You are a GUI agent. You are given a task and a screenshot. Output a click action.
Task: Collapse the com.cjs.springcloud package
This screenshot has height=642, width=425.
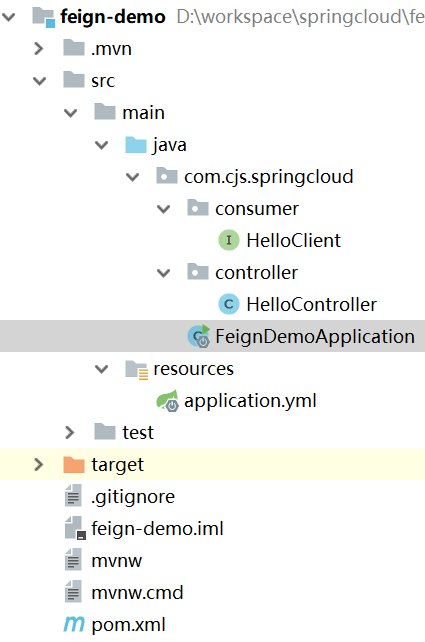(133, 177)
